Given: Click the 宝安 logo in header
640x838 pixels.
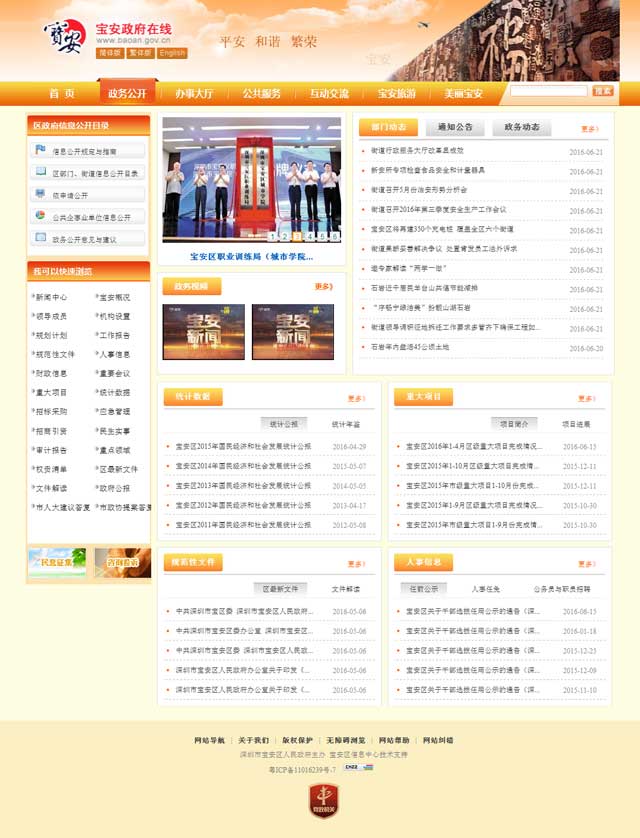Looking at the screenshot, I should [x=64, y=36].
